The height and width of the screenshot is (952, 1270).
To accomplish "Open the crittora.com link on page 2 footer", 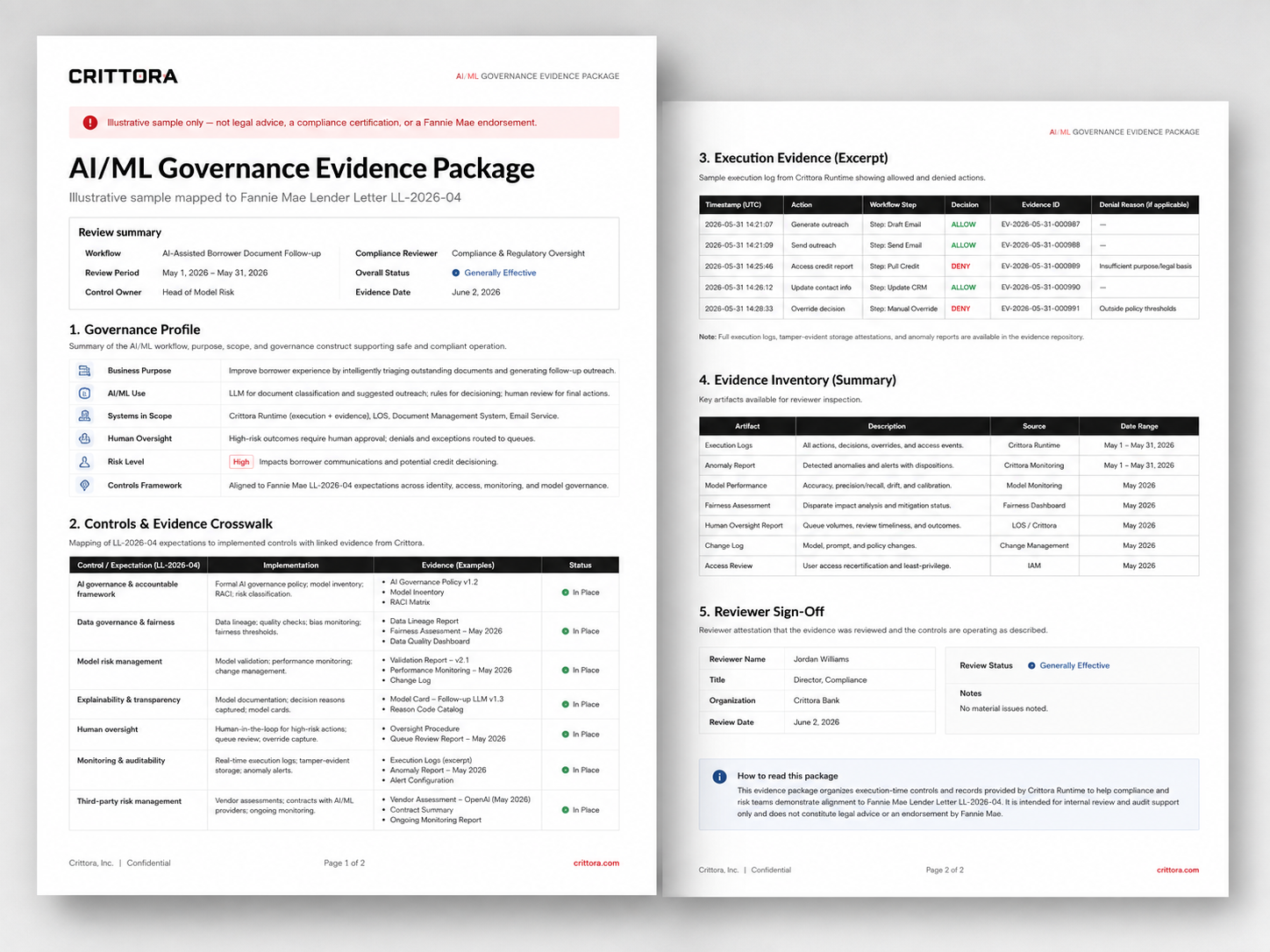I will click(x=1178, y=870).
